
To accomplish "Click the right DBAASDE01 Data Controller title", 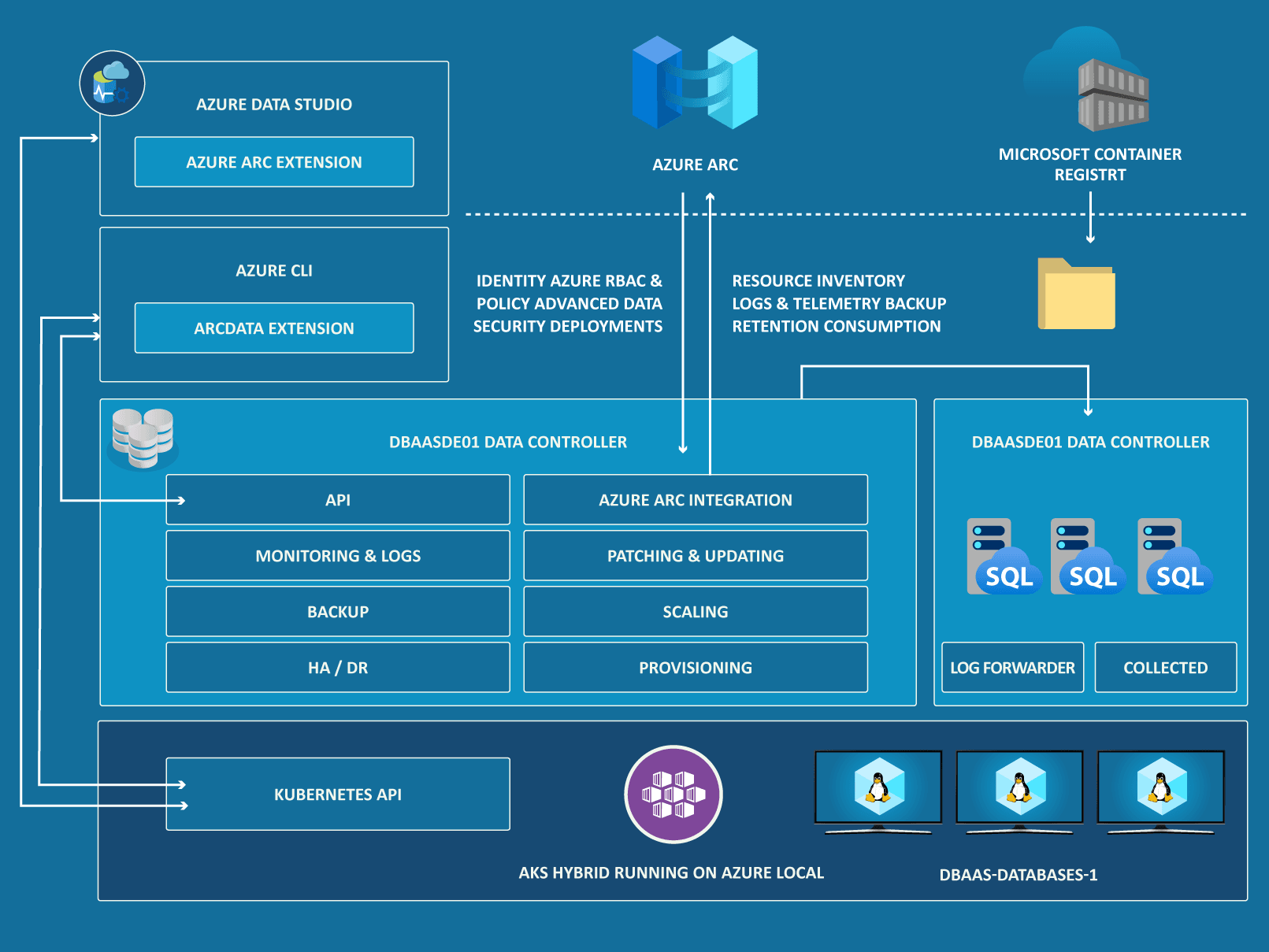I will pyautogui.click(x=1091, y=443).
